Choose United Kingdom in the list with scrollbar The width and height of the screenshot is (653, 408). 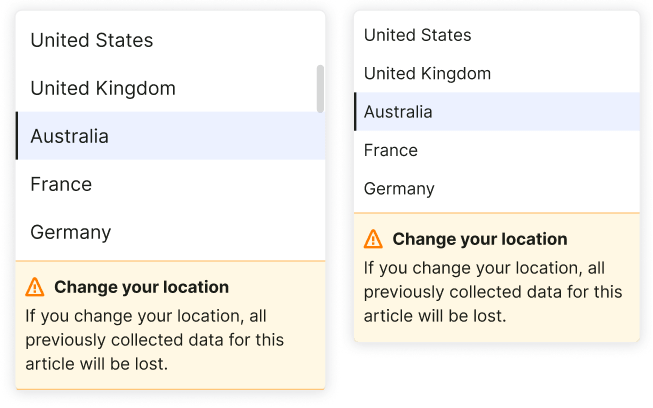170,88
